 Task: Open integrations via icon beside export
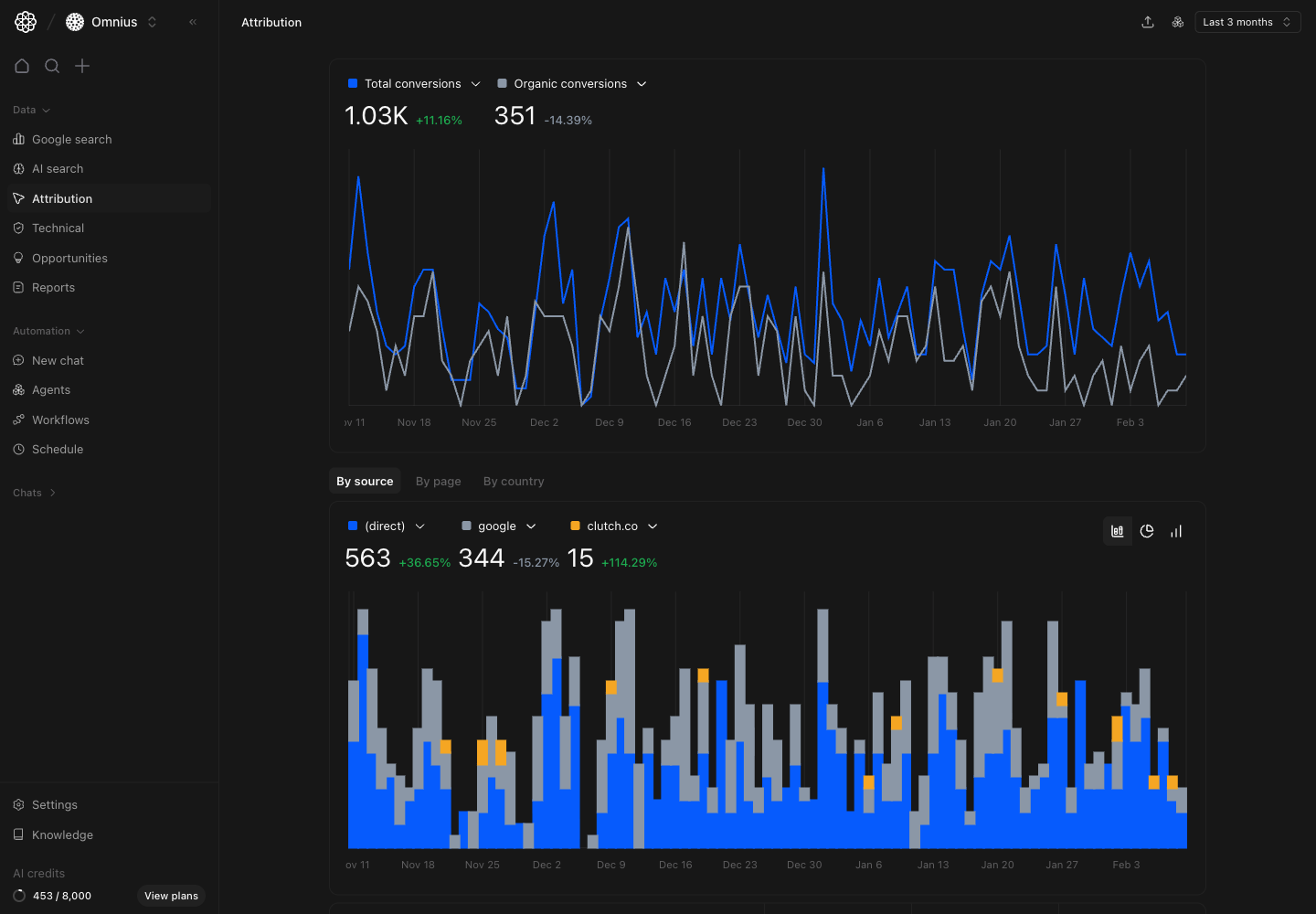(1177, 22)
